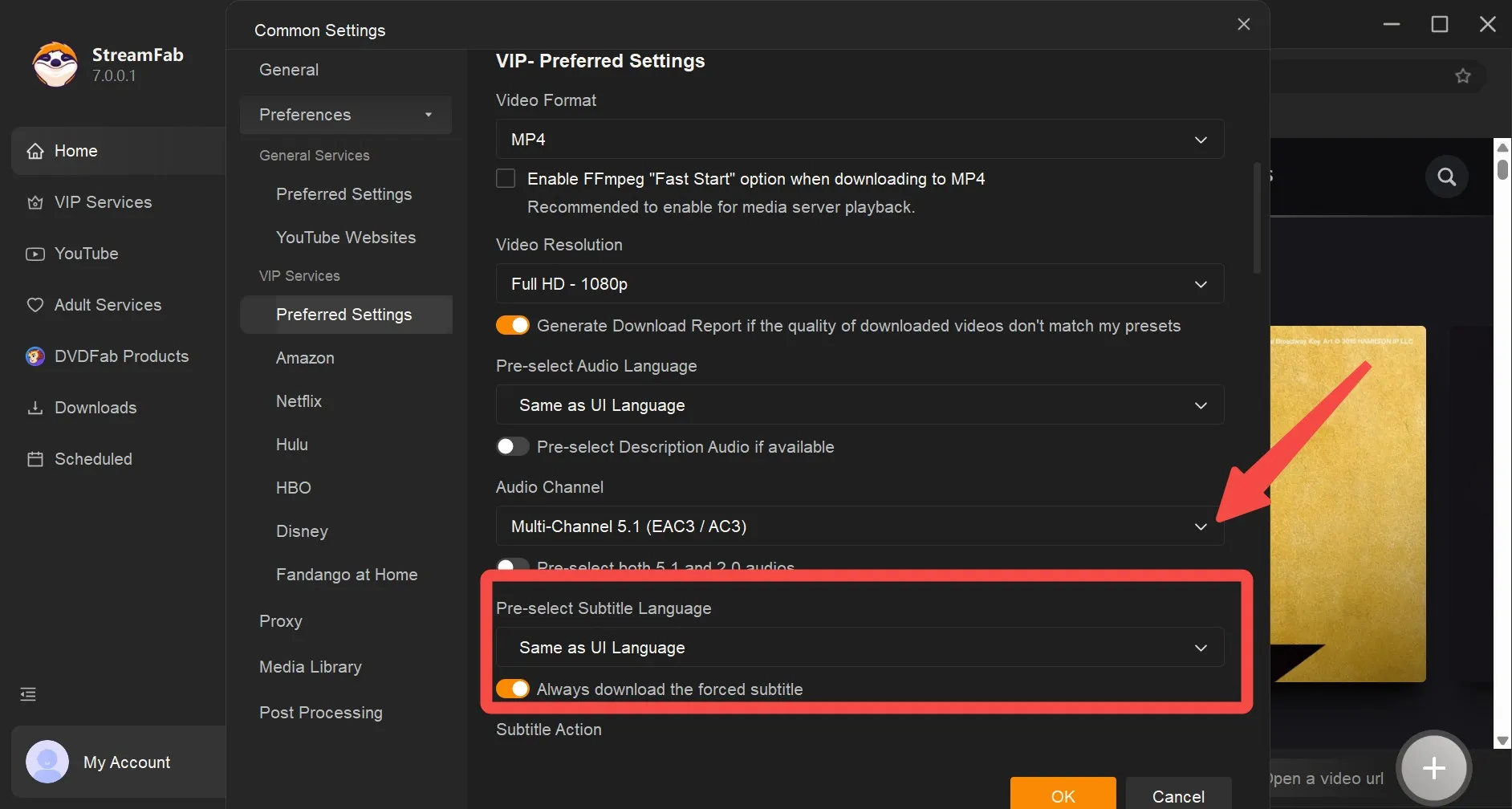Screen dimensions: 1512x809
Task: Enable FFmpeg Fast Start checkbox
Action: pyautogui.click(x=506, y=178)
